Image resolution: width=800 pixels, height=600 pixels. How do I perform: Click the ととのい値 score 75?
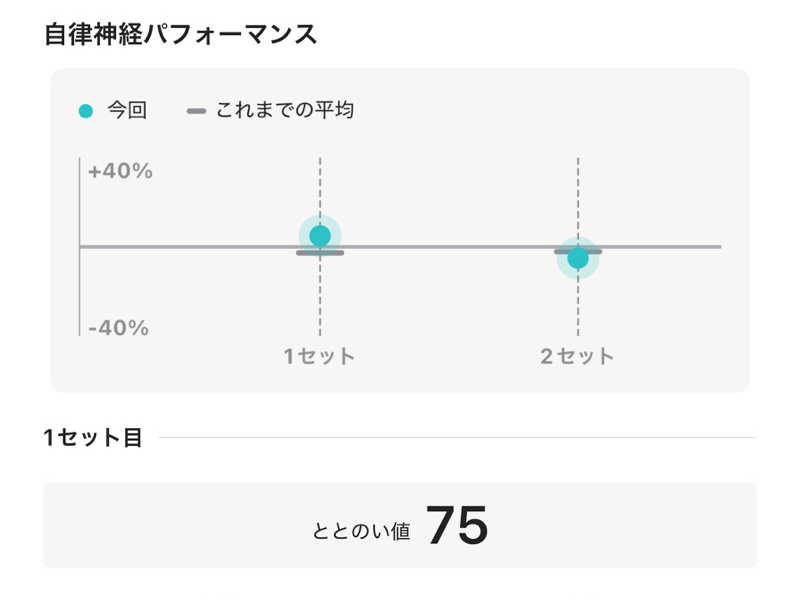click(x=457, y=526)
